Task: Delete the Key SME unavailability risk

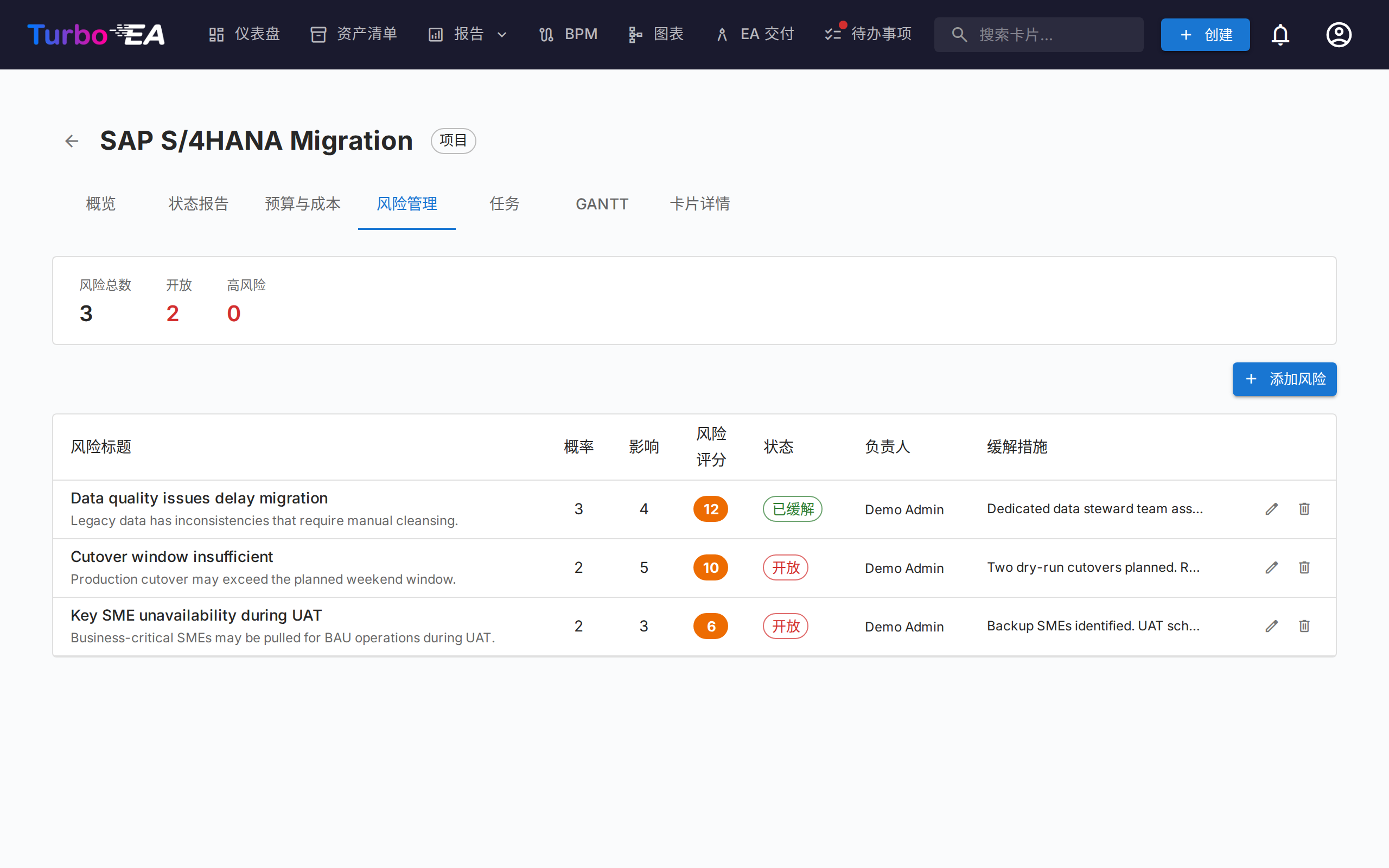Action: 1304,626
